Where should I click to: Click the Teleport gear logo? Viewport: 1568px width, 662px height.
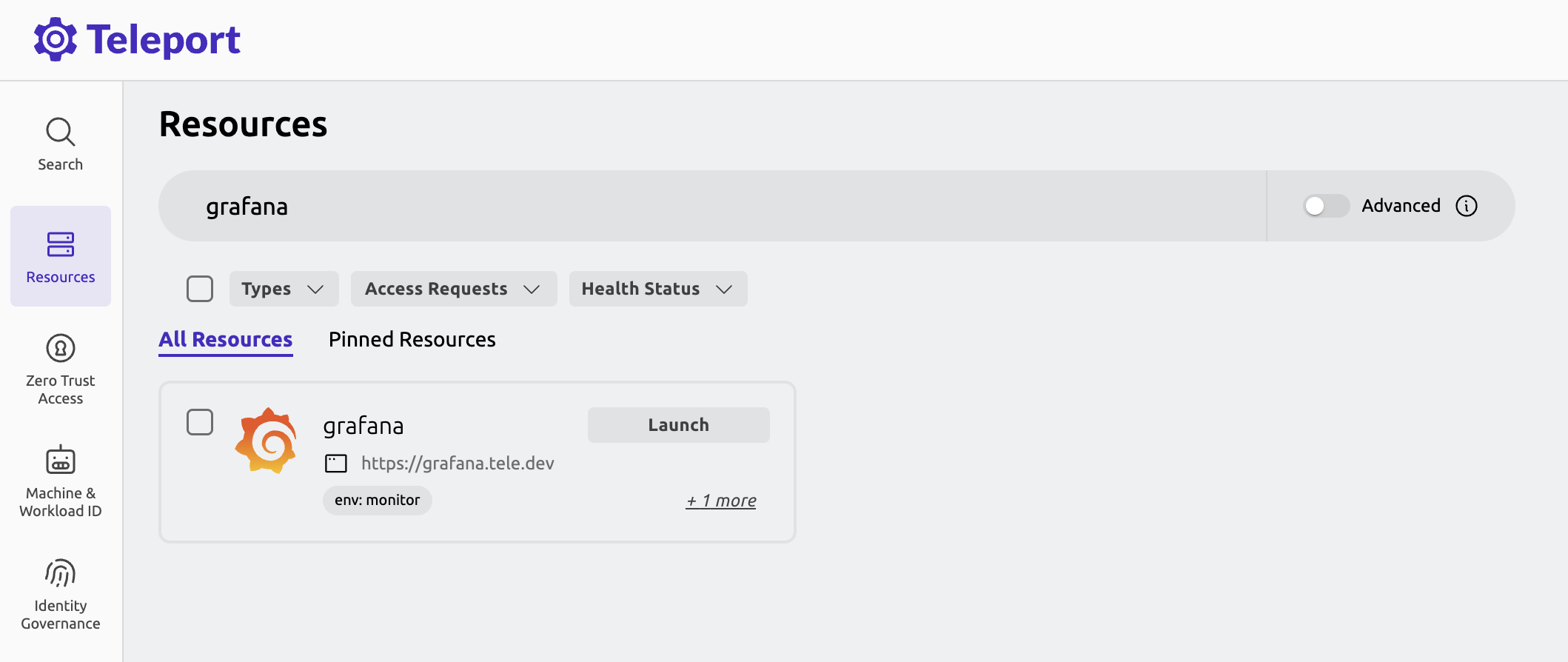(55, 39)
